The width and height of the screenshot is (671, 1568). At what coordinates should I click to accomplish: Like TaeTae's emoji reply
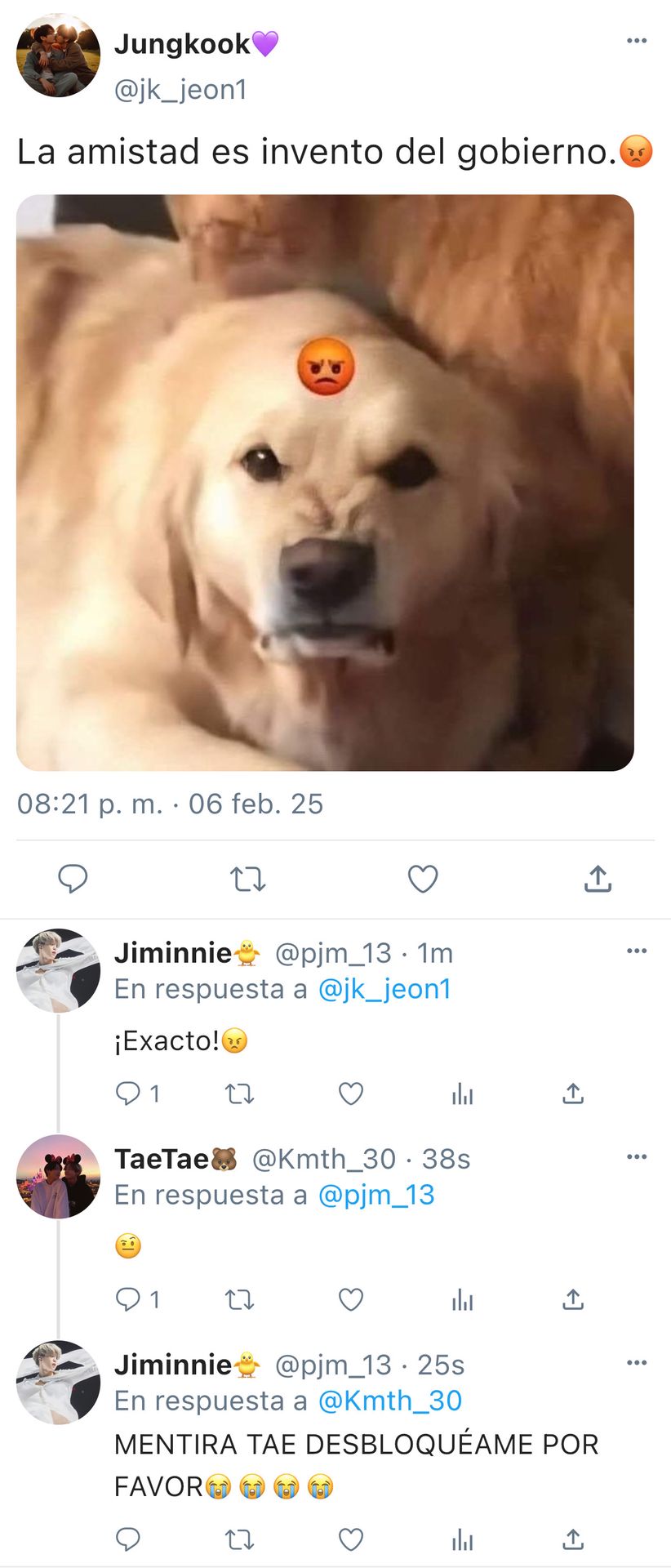pyautogui.click(x=351, y=1298)
